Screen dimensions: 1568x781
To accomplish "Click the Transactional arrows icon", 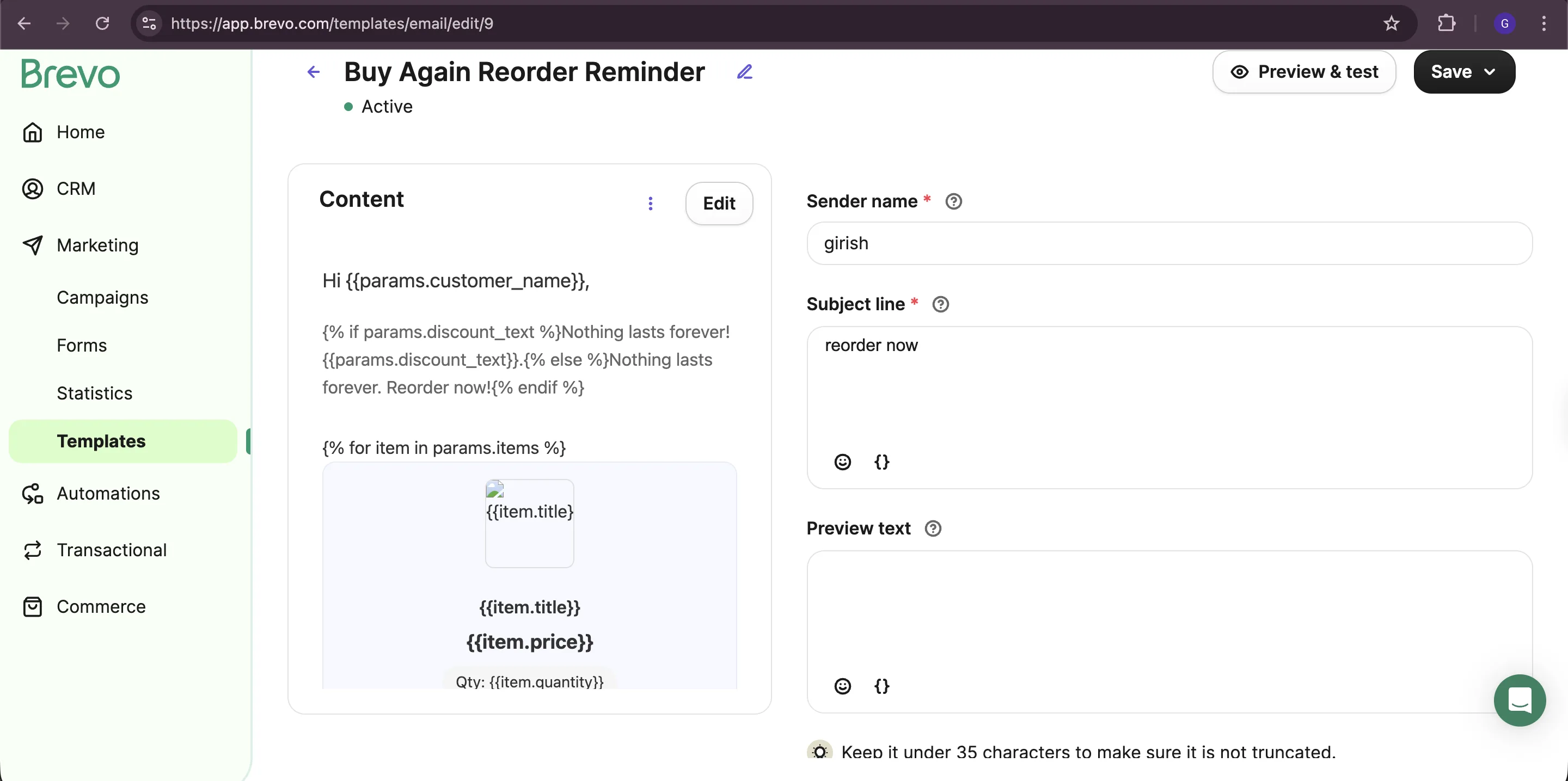I will [33, 550].
